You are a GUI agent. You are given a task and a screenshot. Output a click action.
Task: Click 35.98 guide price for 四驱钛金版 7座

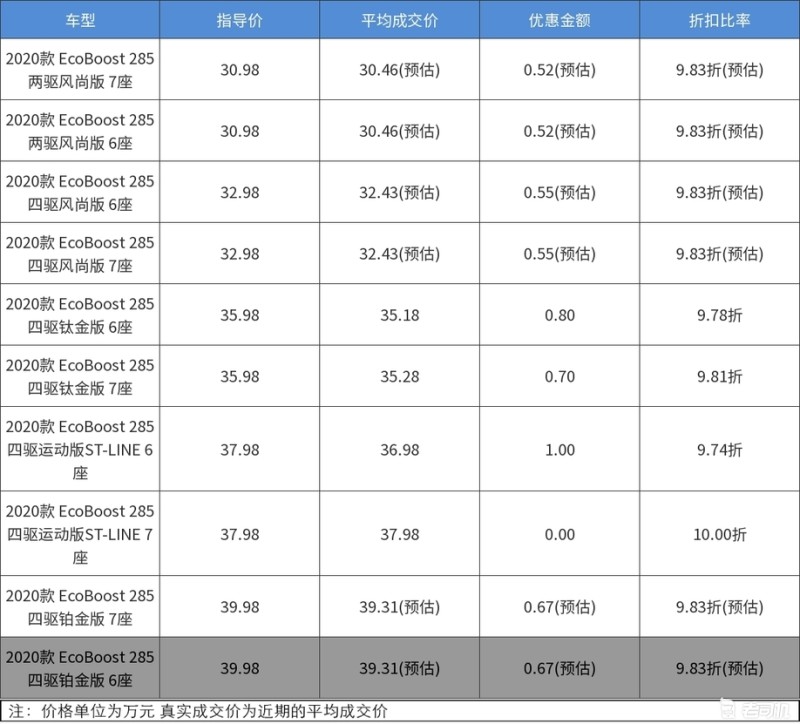[240, 377]
